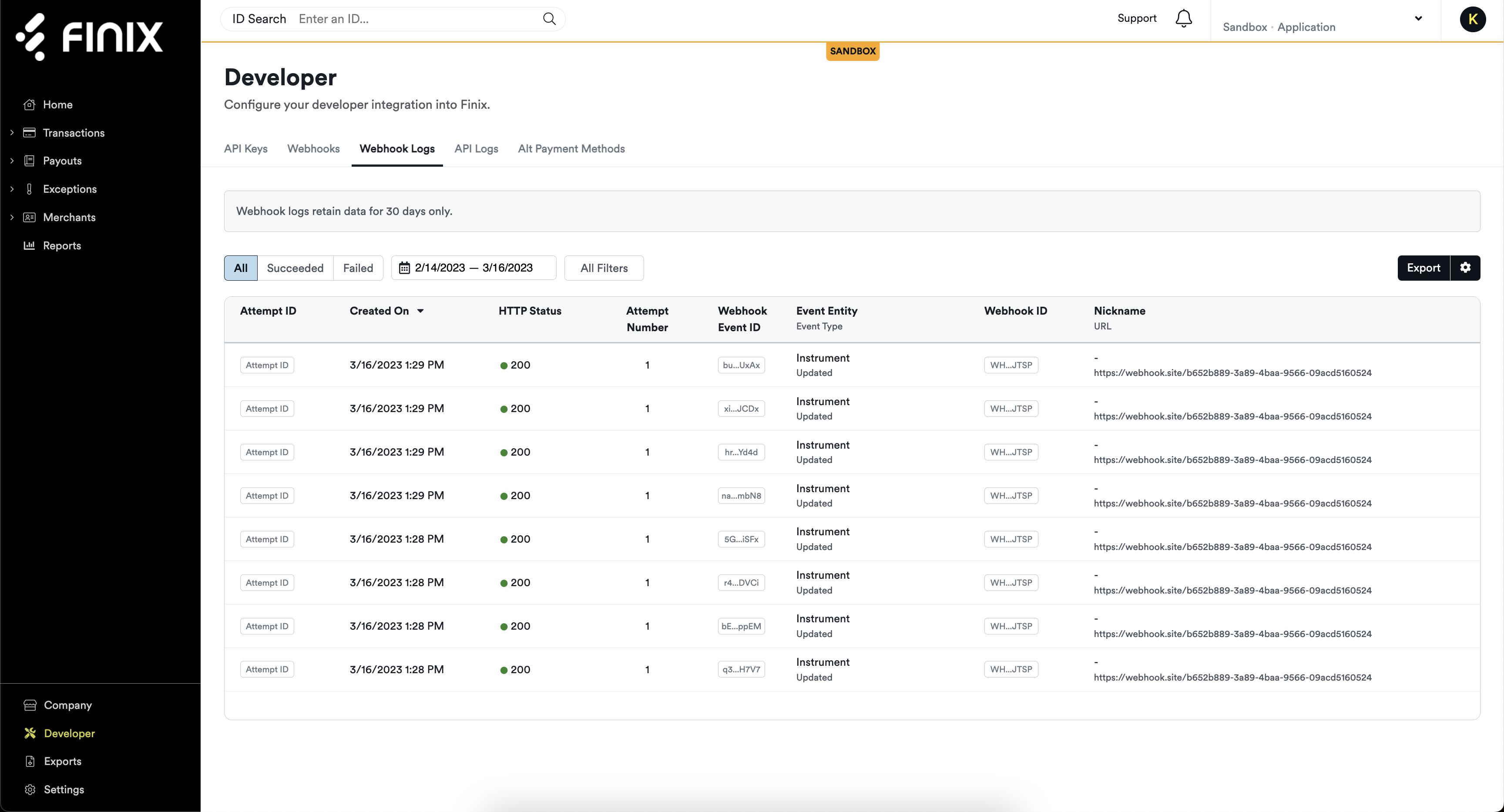
Task: Click webhook event ID r4...DVCi
Action: [x=741, y=583]
